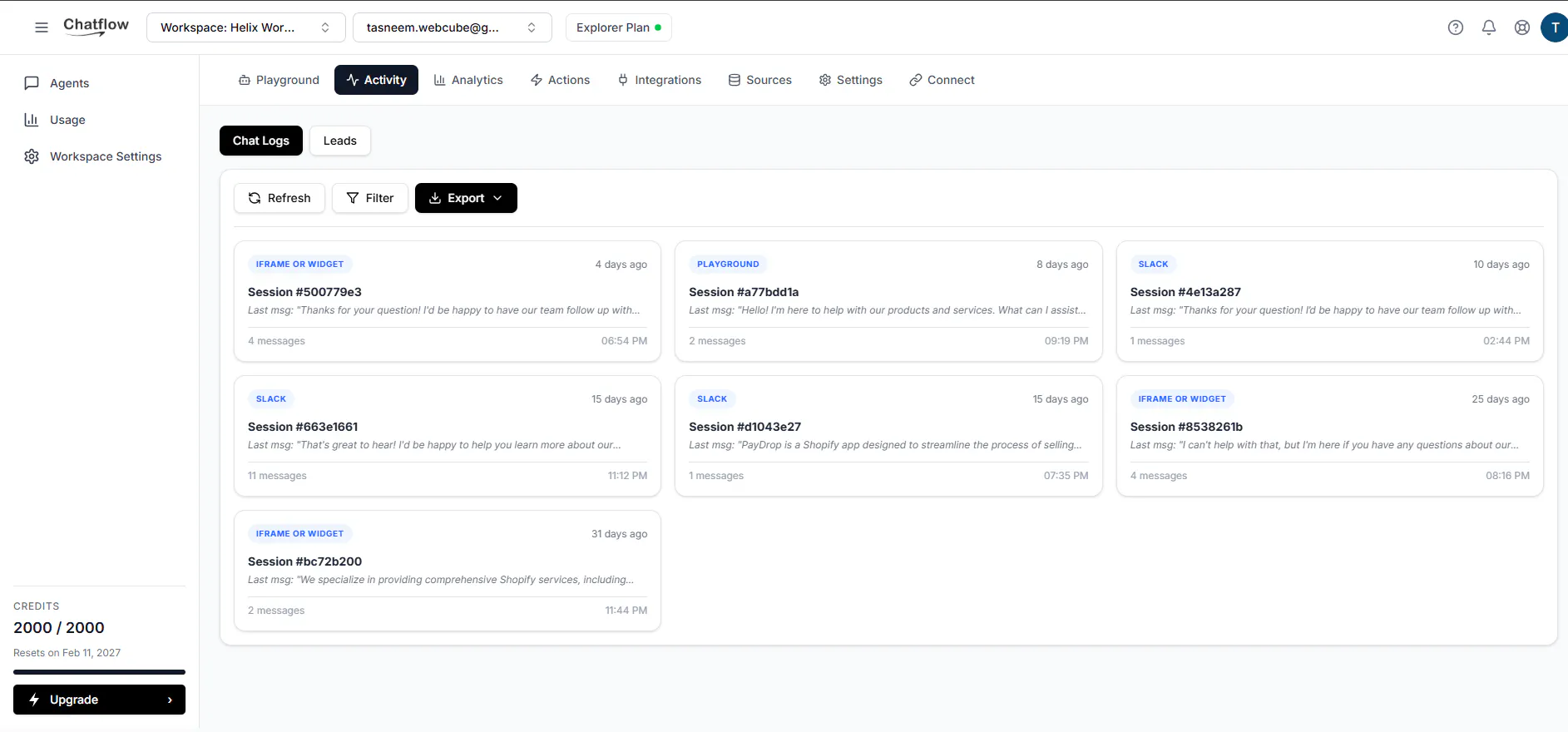Click PLAYGROUND badge on session a77bdd1a
Screen dimensions: 1568x732
[728, 265]
